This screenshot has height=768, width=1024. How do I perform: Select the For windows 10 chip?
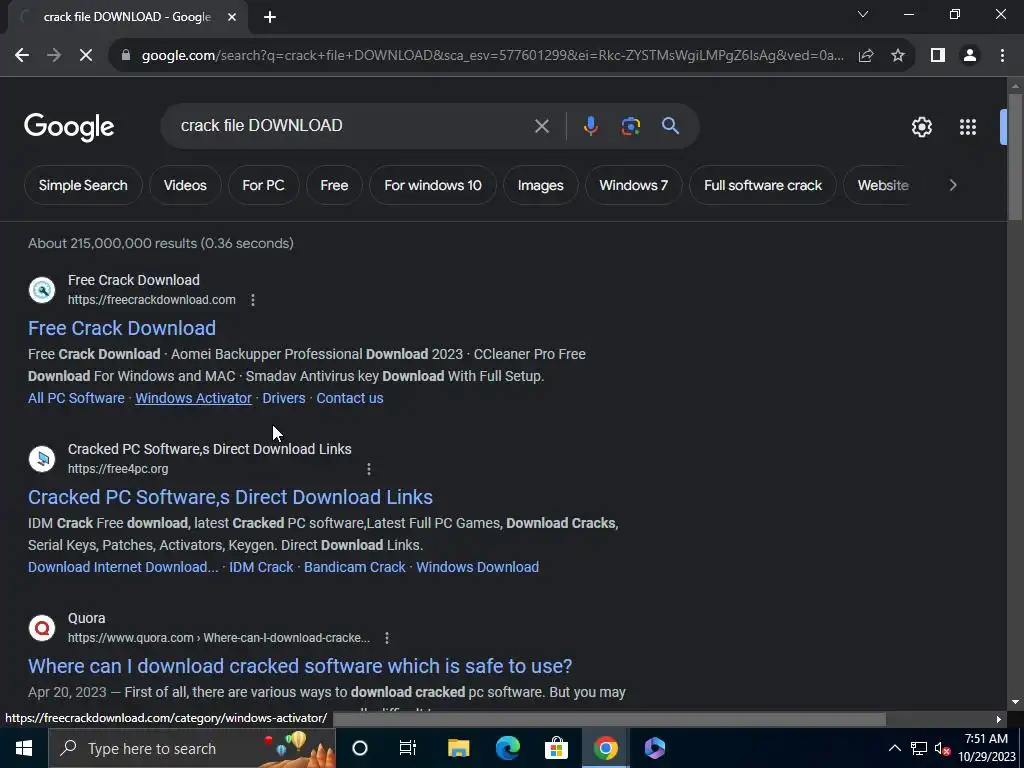(433, 185)
